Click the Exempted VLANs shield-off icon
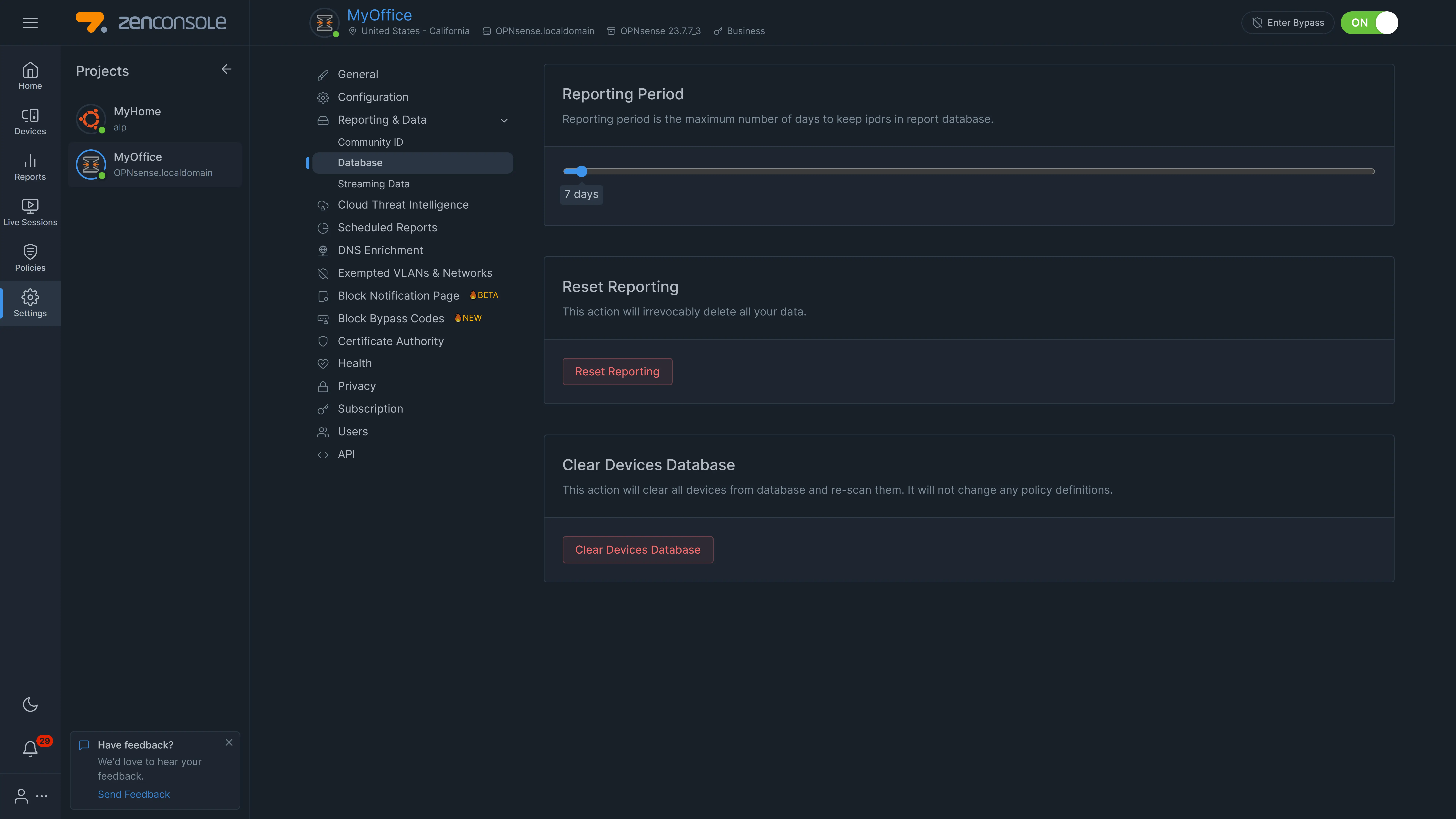Viewport: 1456px width, 819px height. 323,274
